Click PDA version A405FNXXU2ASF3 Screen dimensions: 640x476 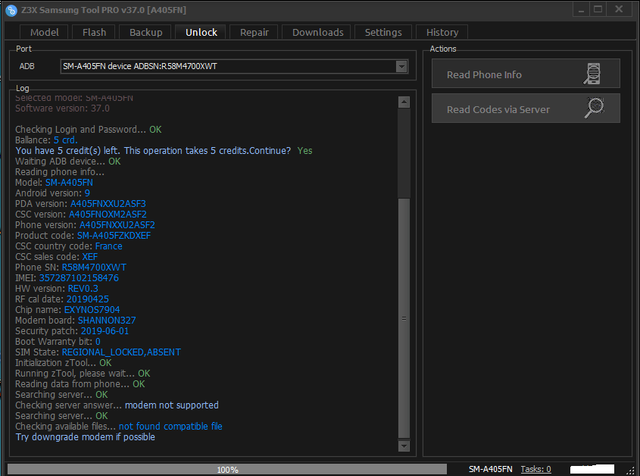108,204
